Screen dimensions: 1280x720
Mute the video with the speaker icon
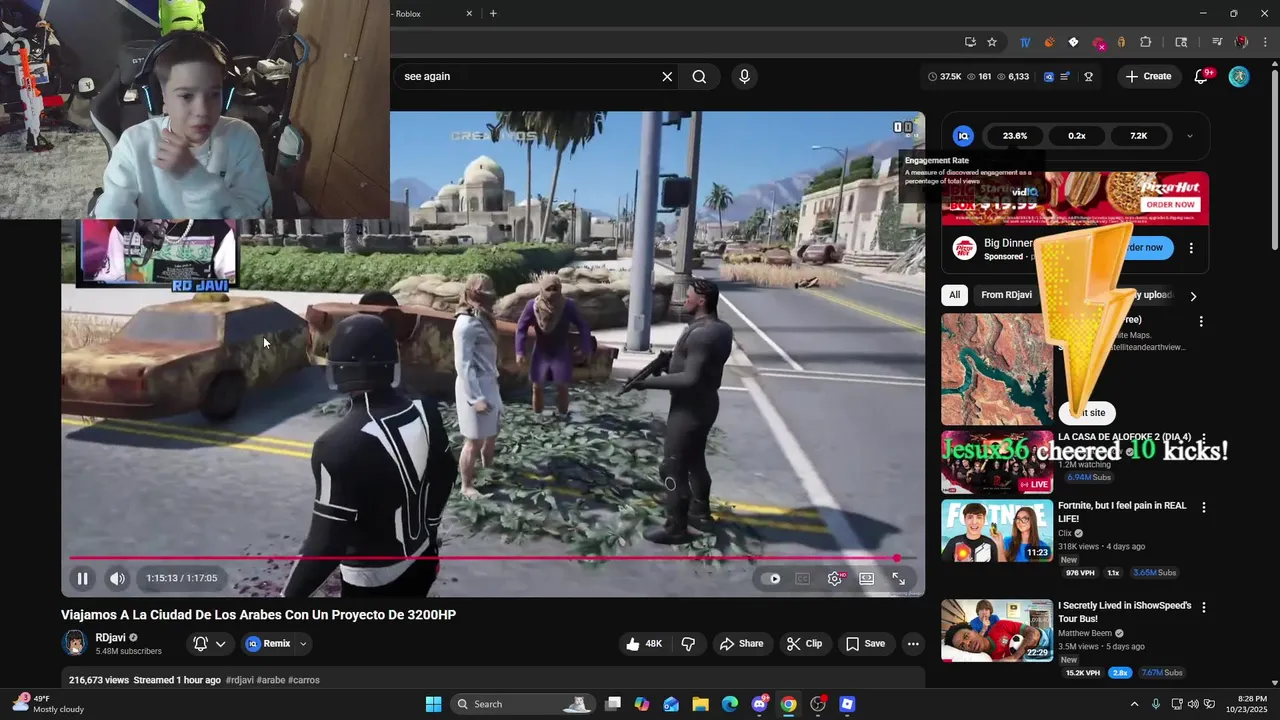pyautogui.click(x=117, y=578)
